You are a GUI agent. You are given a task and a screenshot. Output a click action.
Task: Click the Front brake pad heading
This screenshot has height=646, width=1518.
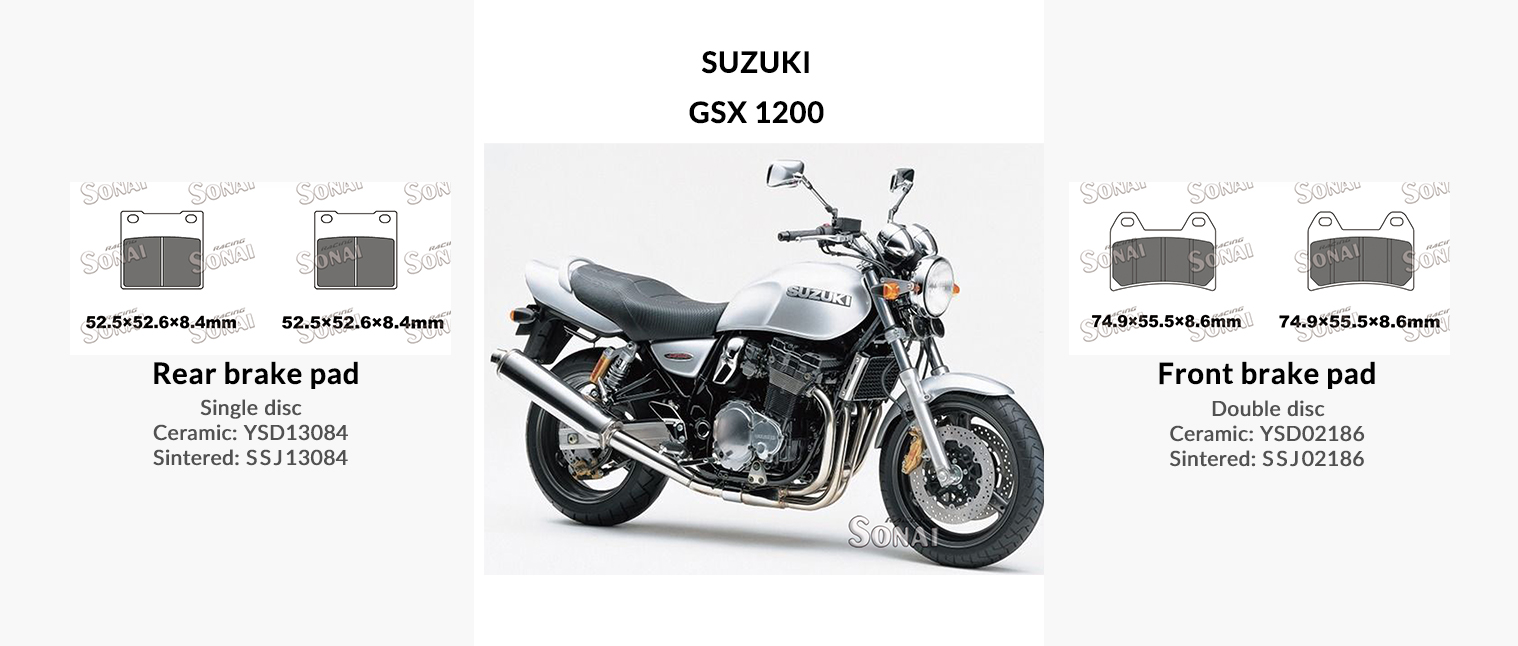pyautogui.click(x=1267, y=374)
